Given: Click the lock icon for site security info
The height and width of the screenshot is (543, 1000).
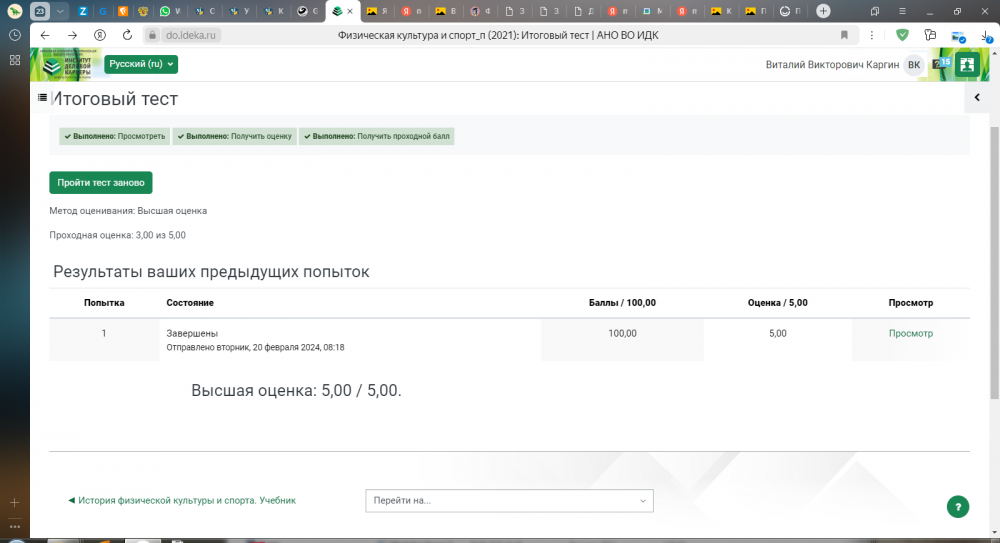Looking at the screenshot, I should coord(152,35).
